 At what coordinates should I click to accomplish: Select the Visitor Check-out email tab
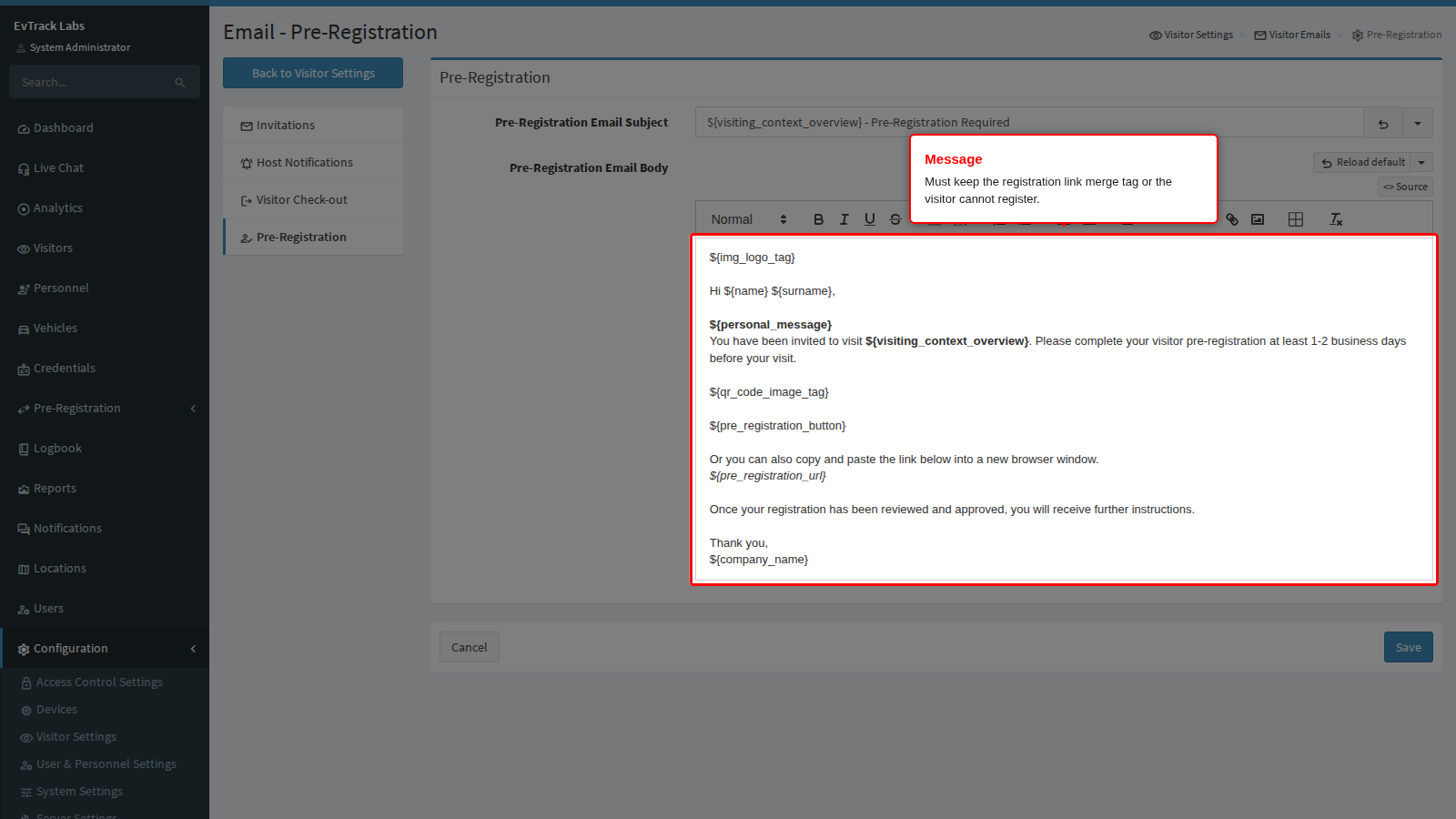point(313,200)
